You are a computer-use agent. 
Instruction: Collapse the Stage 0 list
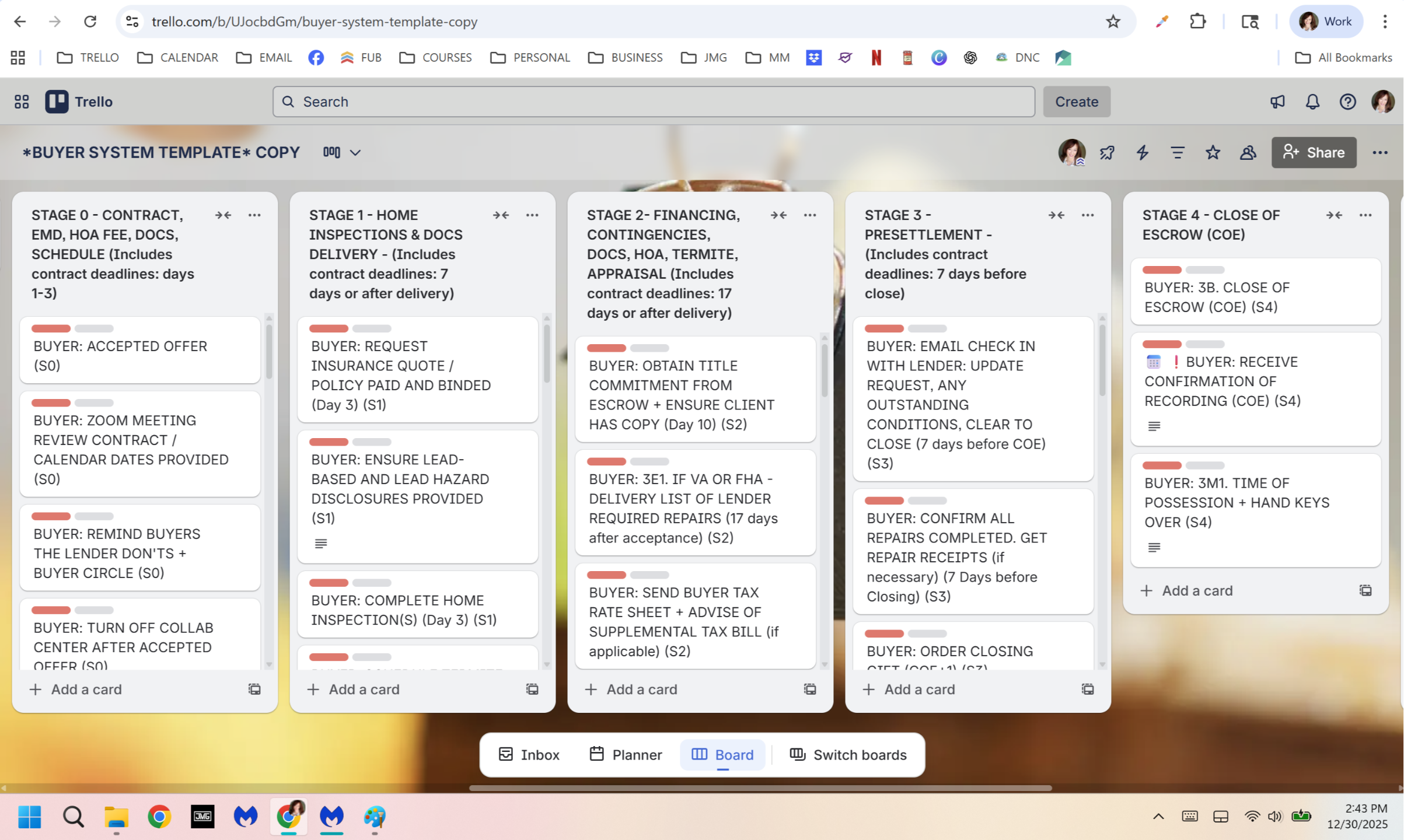[x=223, y=215]
